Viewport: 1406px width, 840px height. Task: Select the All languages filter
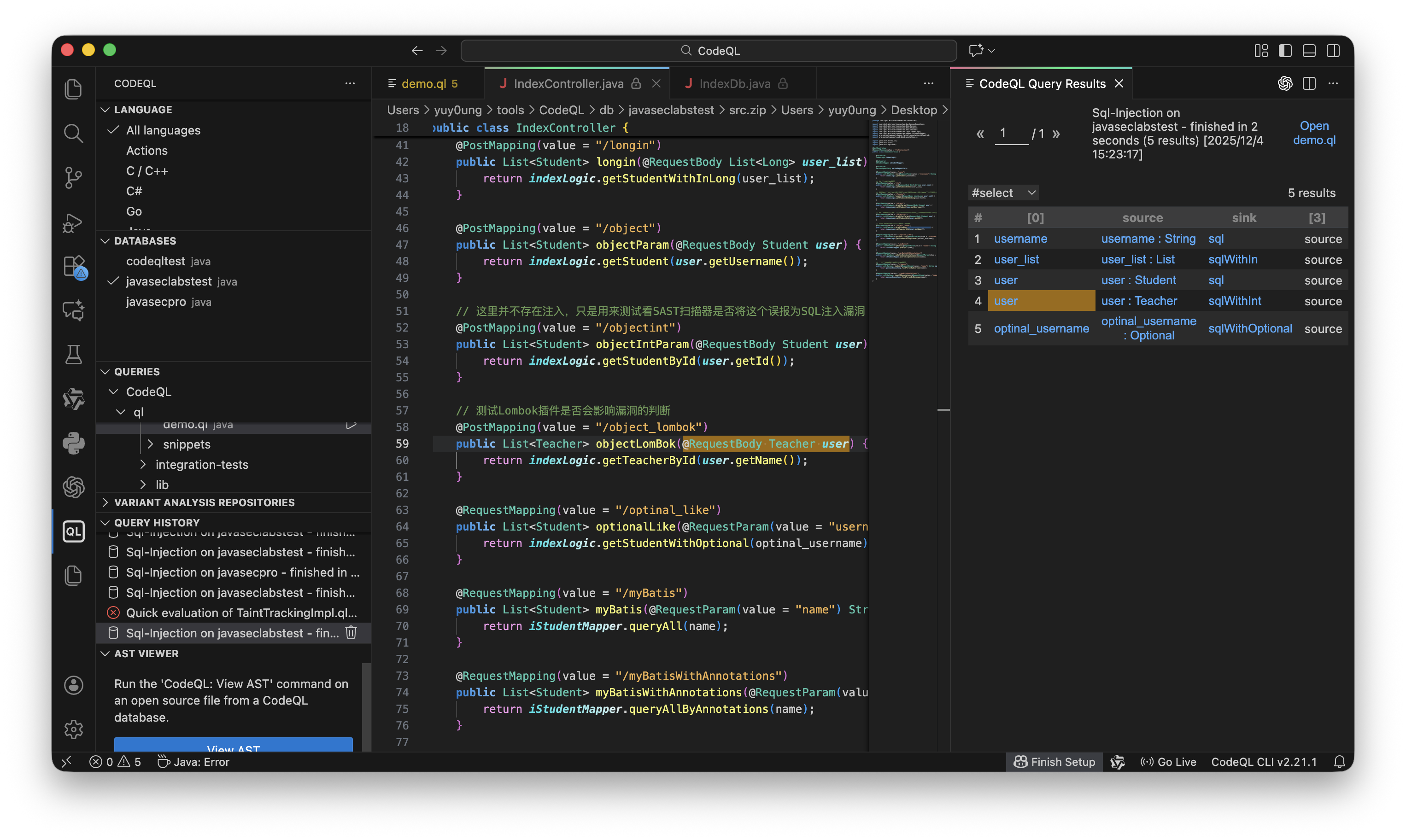click(x=163, y=130)
